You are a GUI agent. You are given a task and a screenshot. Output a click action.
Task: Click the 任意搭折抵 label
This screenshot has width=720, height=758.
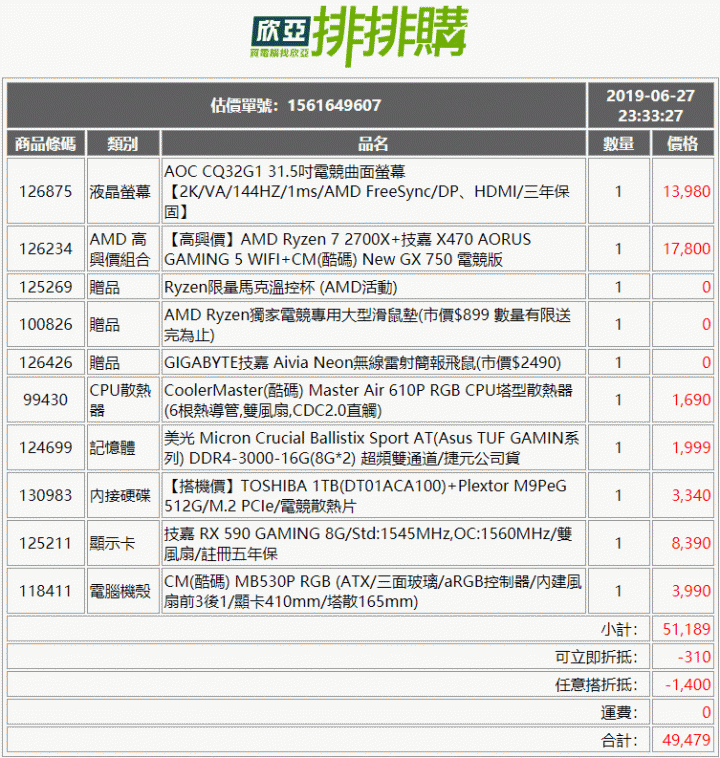point(596,685)
